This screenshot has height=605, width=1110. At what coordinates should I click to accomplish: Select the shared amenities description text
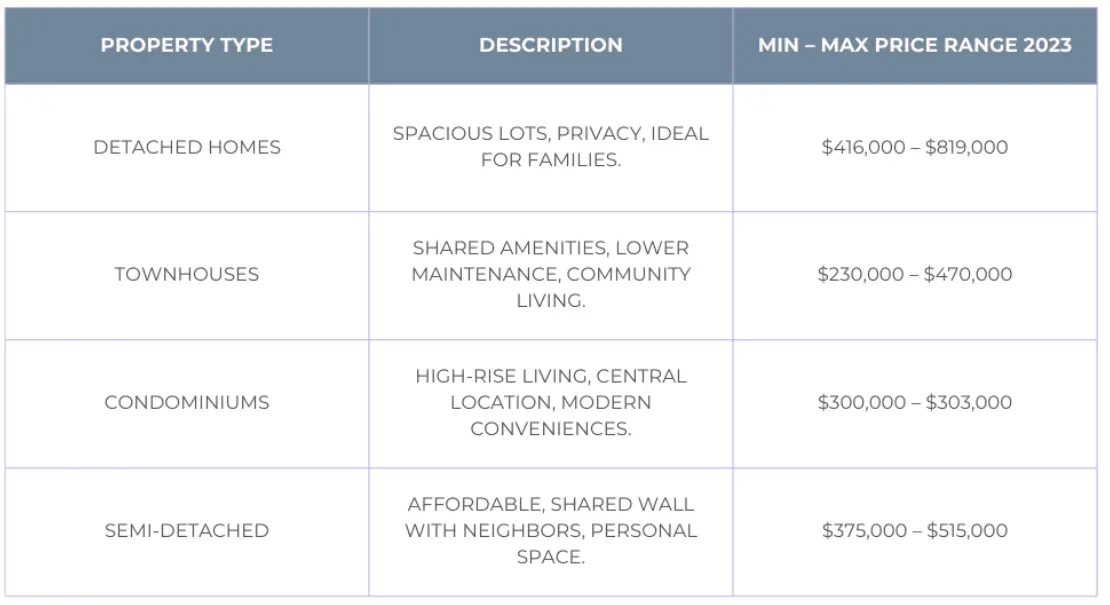point(550,274)
